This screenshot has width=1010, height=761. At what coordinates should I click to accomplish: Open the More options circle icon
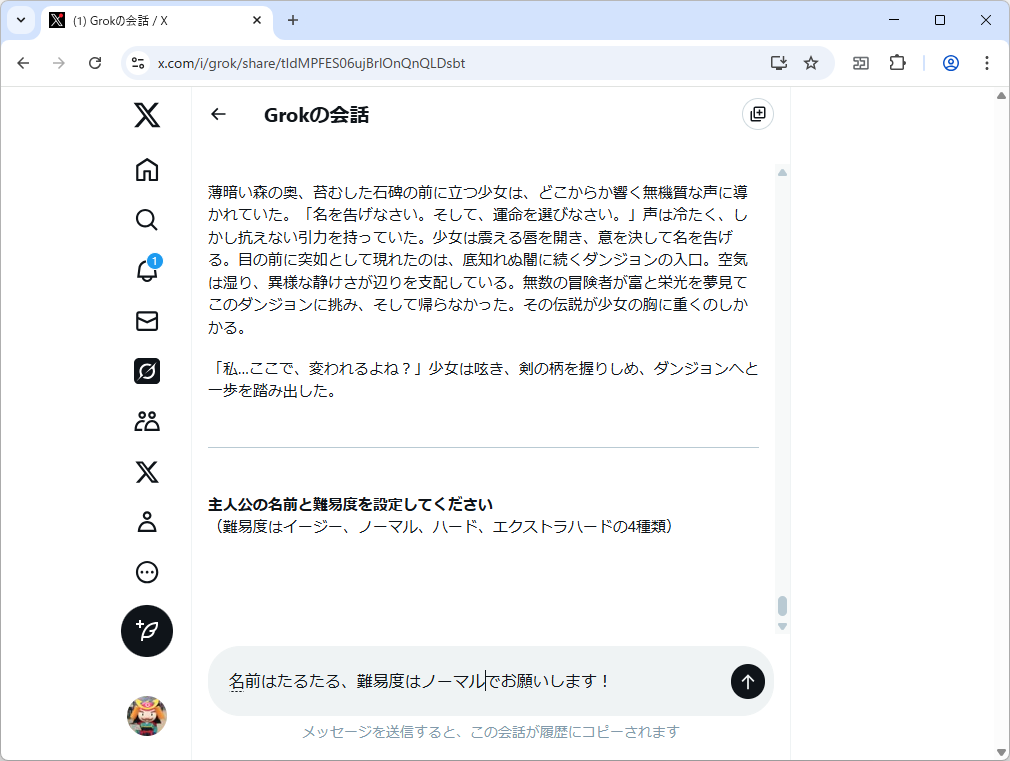(x=146, y=571)
